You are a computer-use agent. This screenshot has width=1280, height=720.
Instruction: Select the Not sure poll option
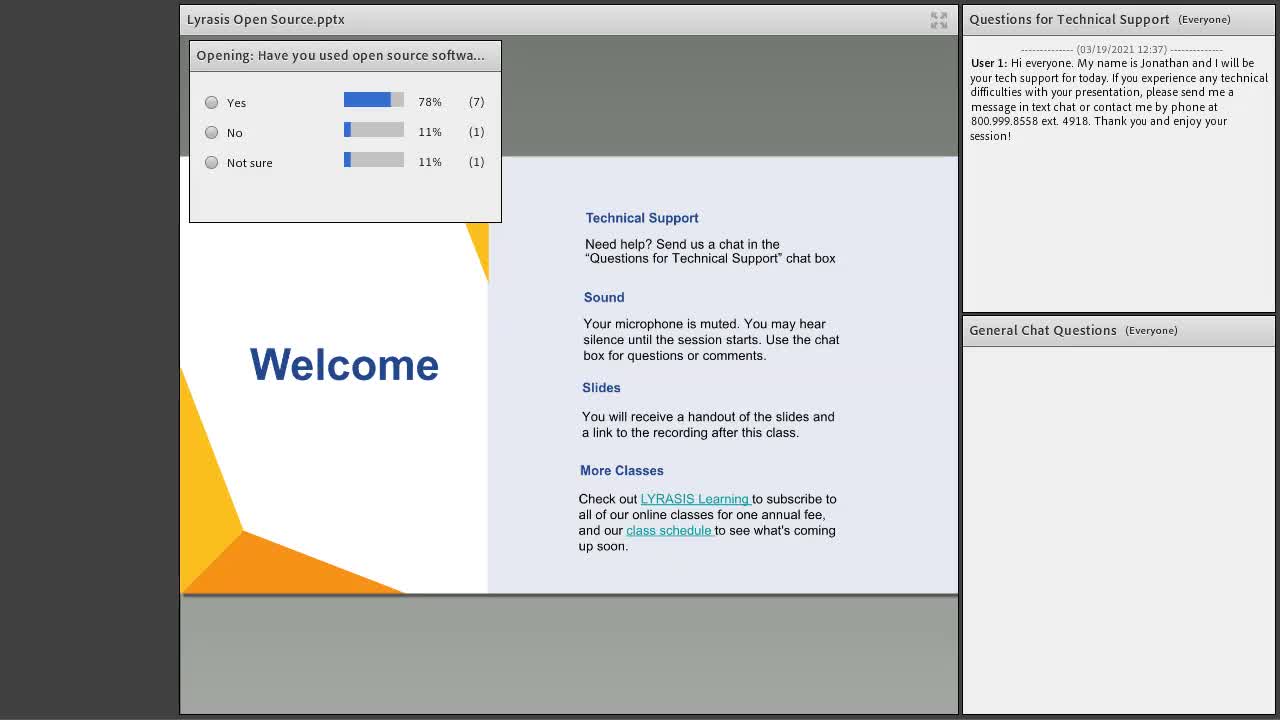click(x=211, y=162)
